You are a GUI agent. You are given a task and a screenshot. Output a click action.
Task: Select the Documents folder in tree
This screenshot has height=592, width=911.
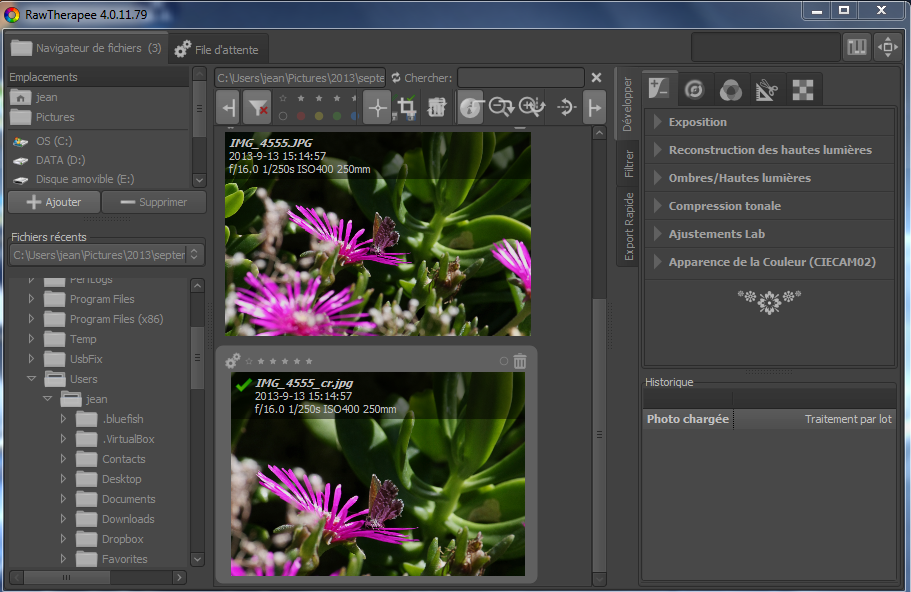(x=129, y=499)
